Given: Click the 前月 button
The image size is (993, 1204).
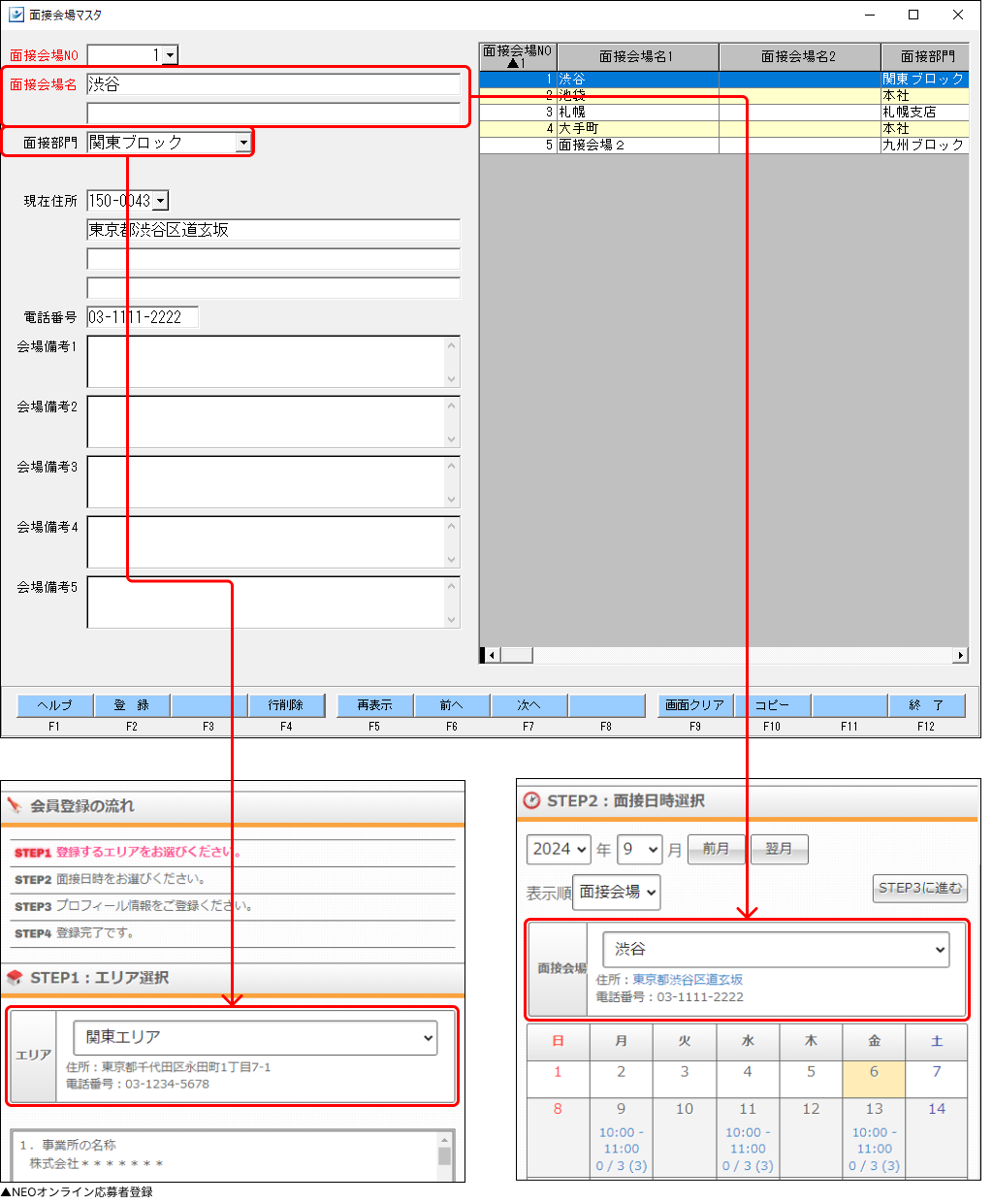Looking at the screenshot, I should [716, 849].
